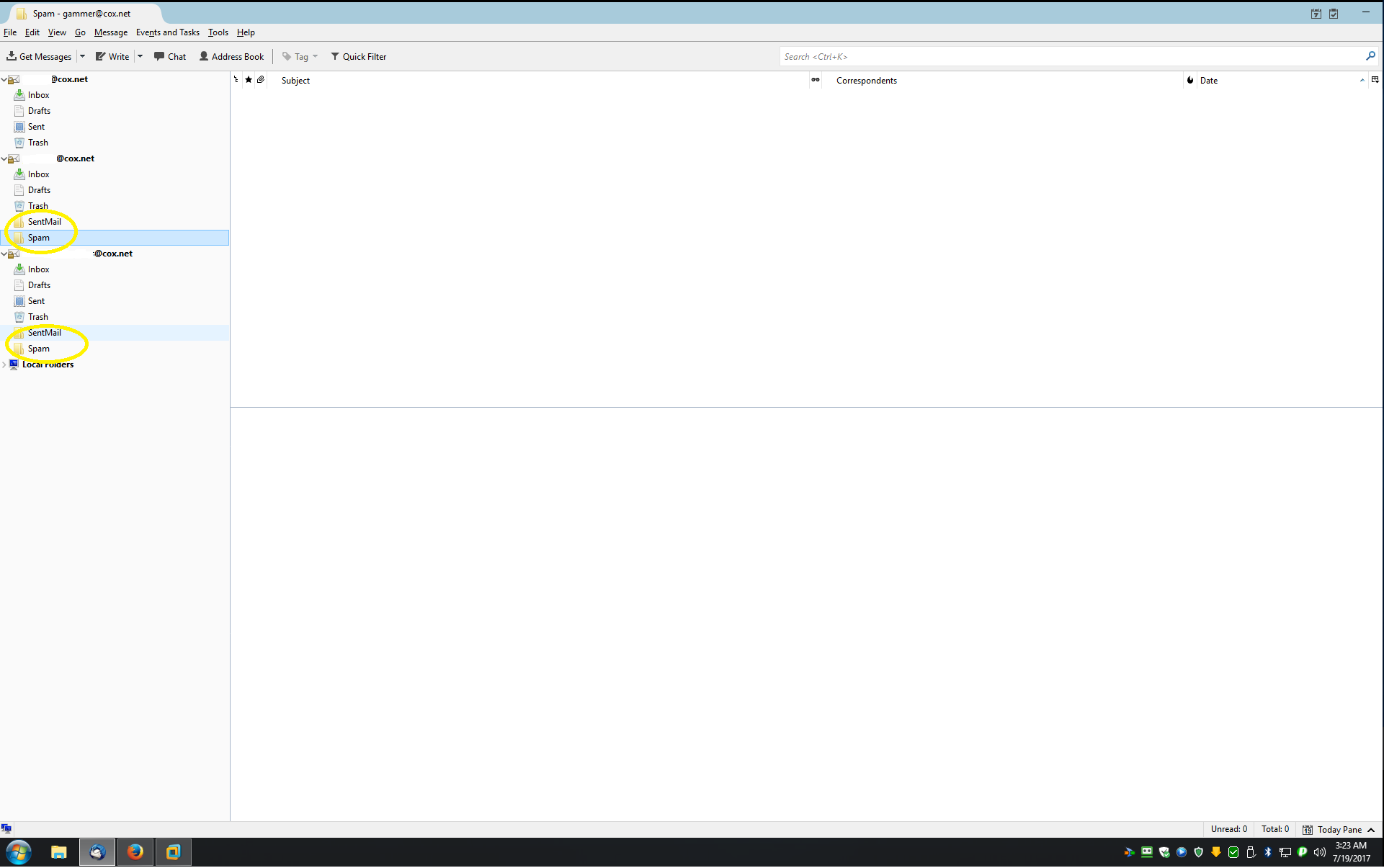
Task: Open the tasks tab icon
Action: point(1334,14)
